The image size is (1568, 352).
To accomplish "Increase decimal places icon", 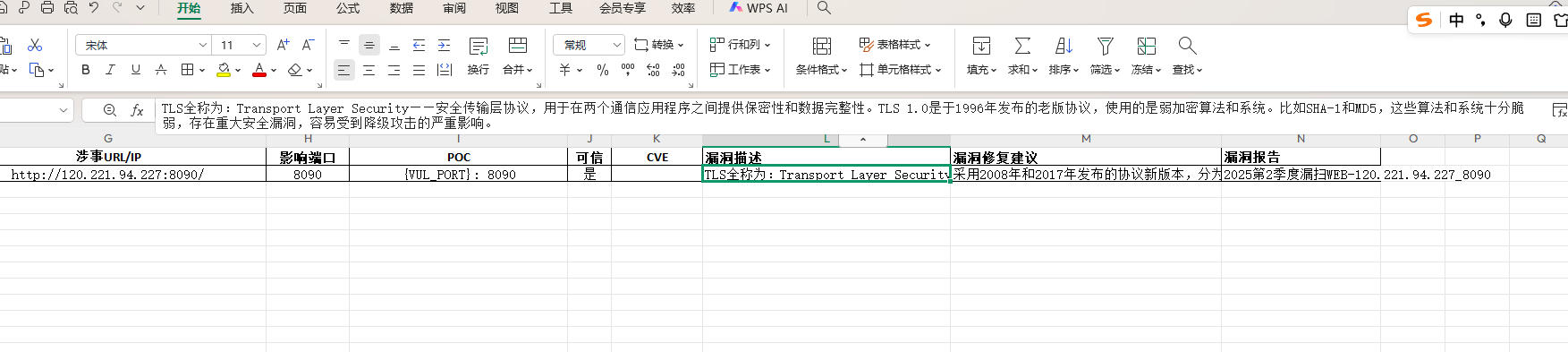I will tap(653, 70).
